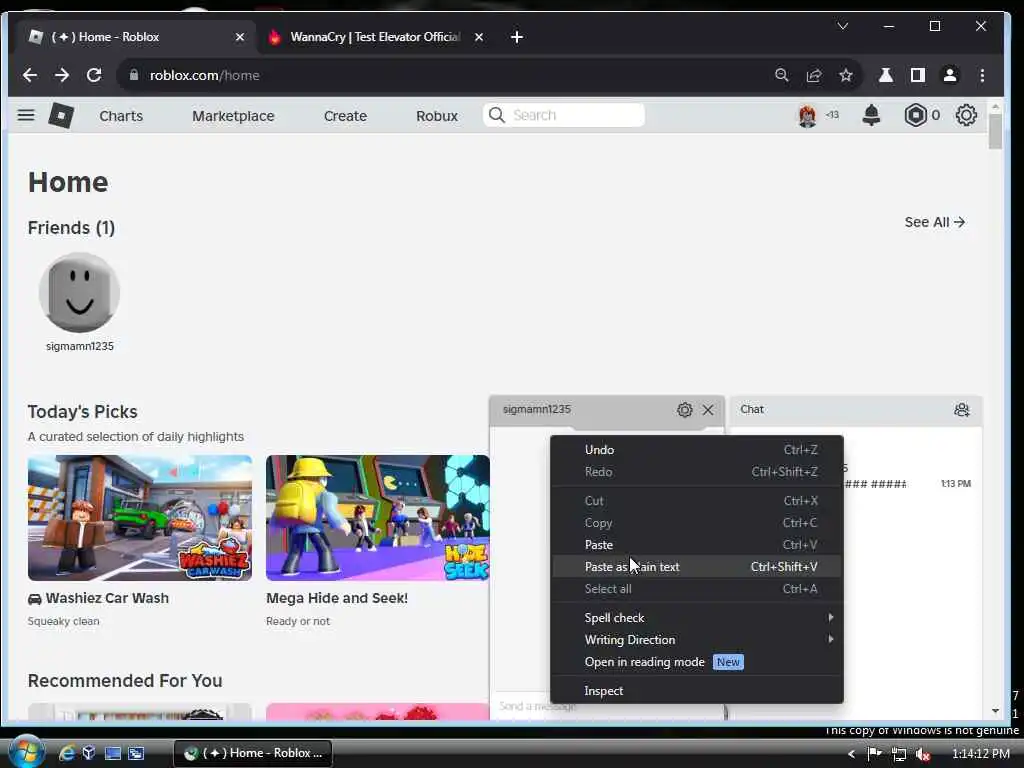Show hidden system tray icons
The width and height of the screenshot is (1024, 768).
(x=851, y=754)
